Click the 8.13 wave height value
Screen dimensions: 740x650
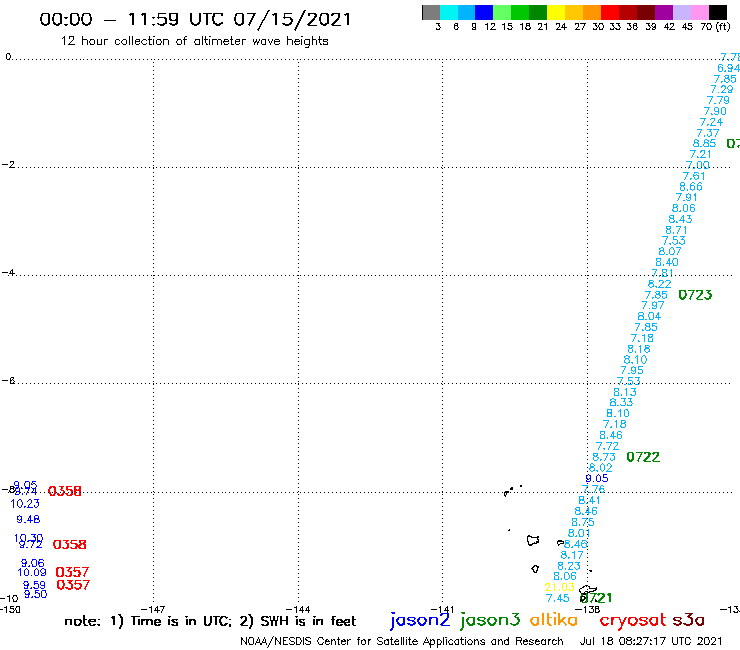tap(625, 392)
